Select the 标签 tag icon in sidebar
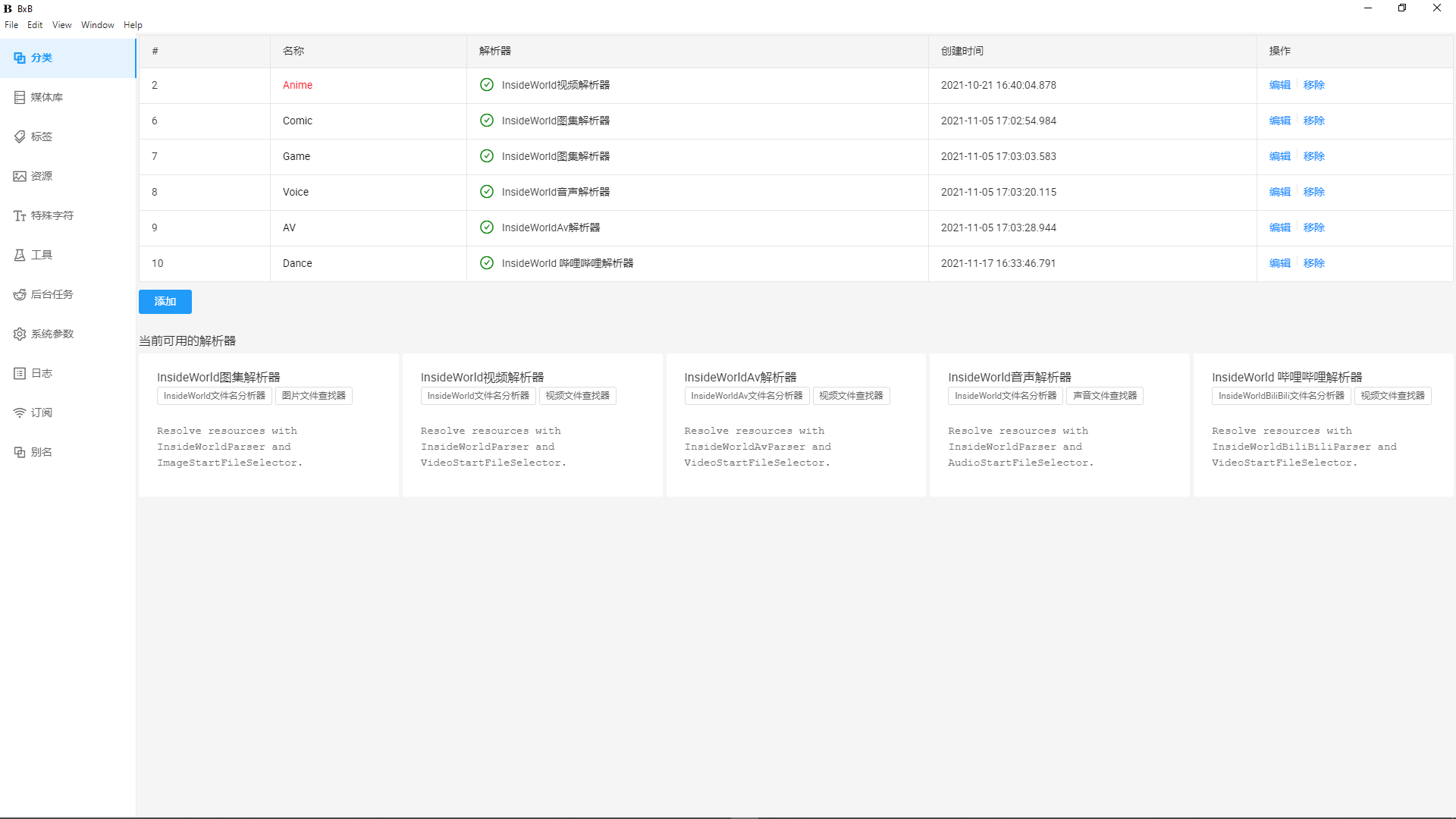 [x=20, y=136]
